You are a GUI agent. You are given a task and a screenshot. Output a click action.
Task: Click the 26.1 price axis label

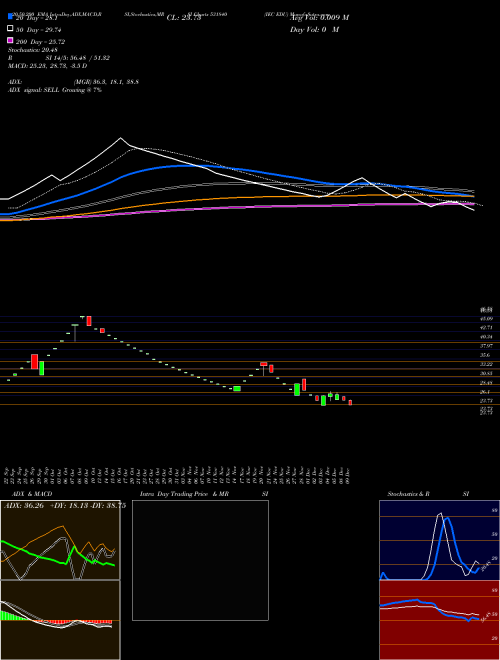[x=485, y=392]
